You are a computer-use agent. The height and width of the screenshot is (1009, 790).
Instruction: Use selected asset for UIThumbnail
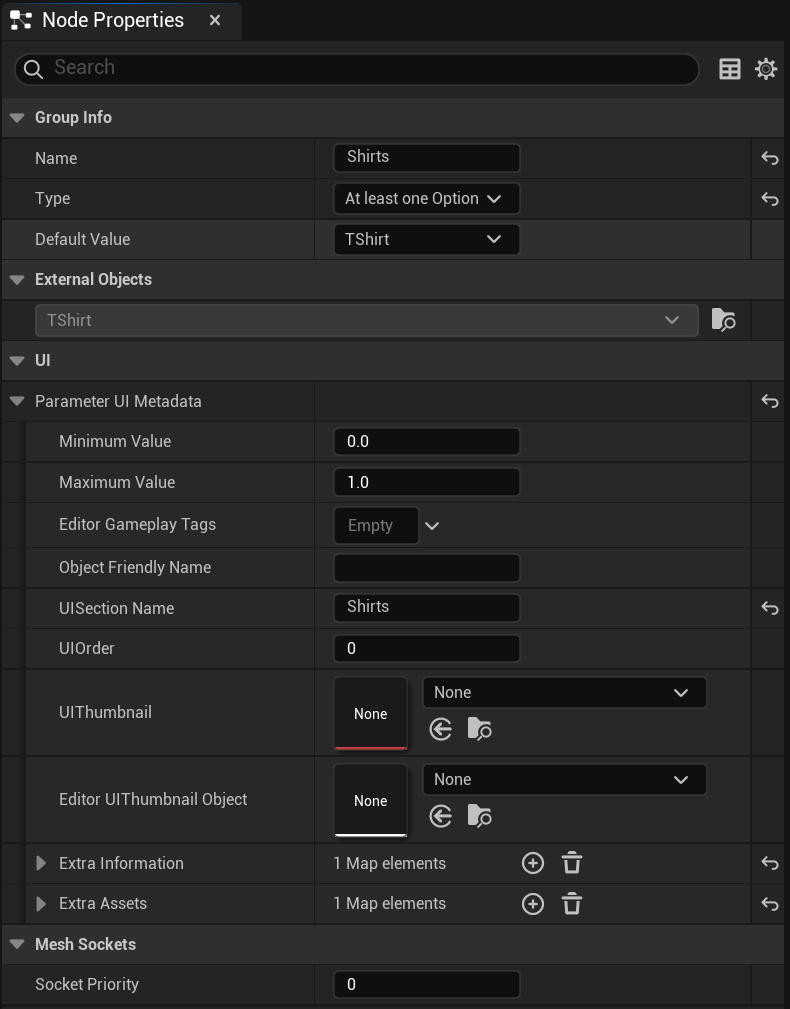441,729
